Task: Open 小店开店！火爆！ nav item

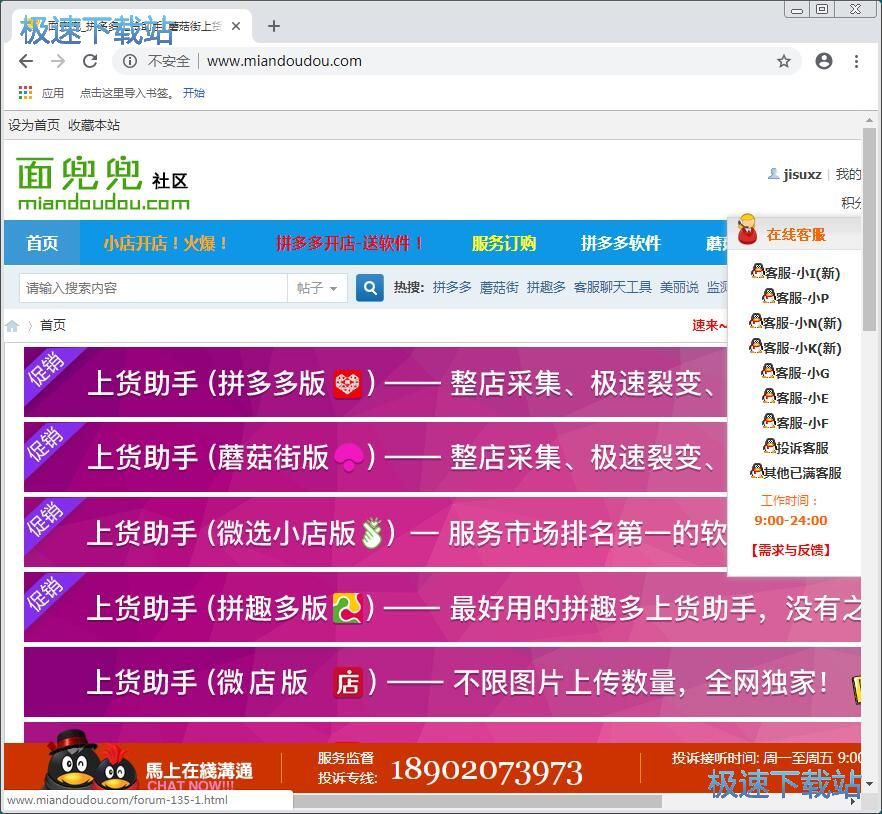Action: click(165, 243)
